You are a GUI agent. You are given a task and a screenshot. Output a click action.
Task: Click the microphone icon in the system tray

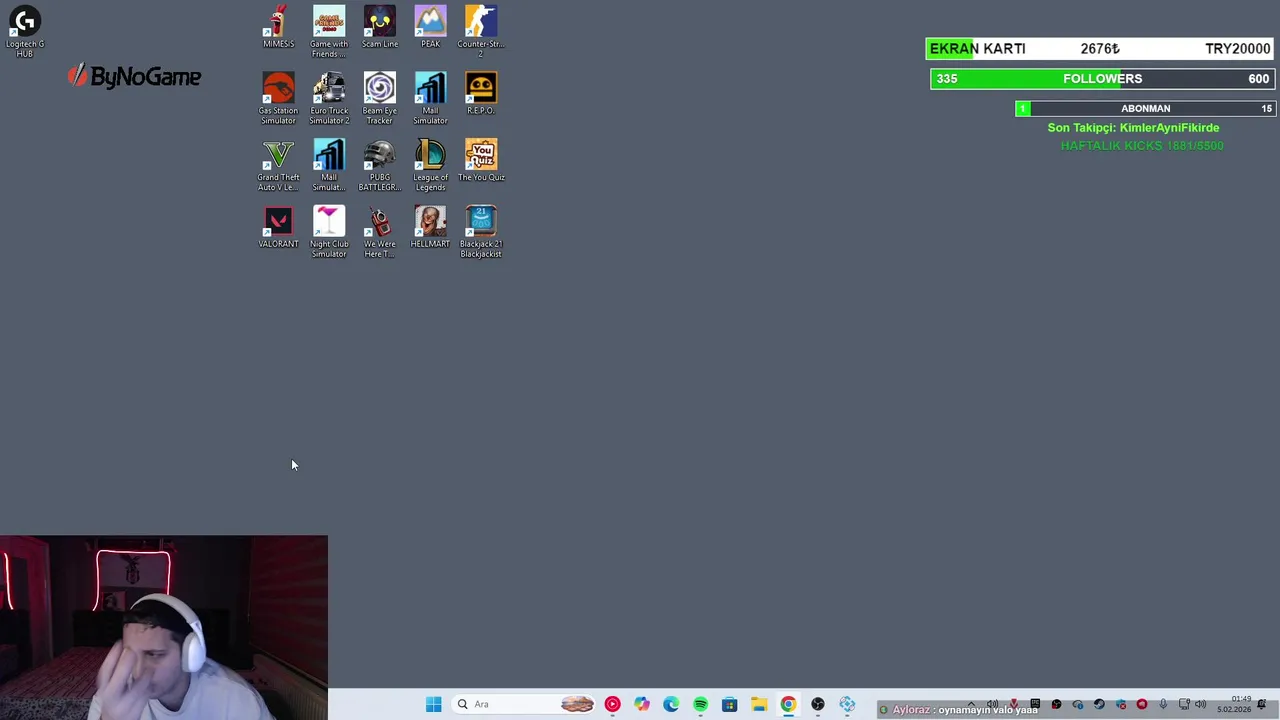click(x=1163, y=704)
